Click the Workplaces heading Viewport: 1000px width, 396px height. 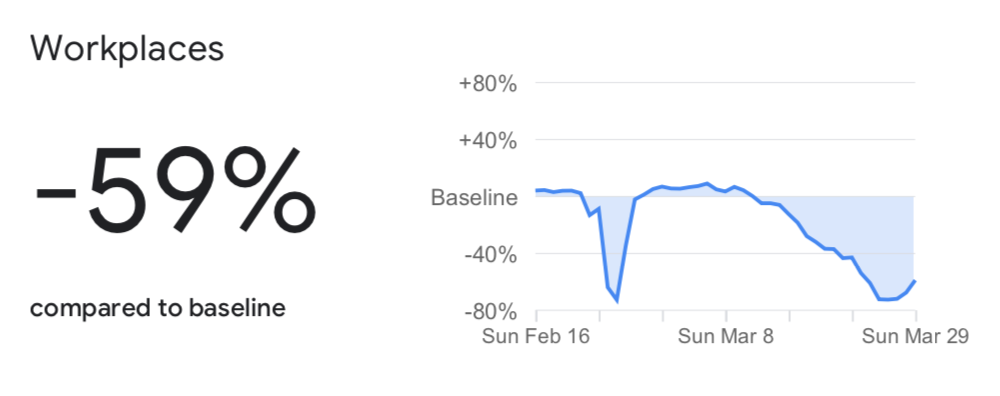point(127,49)
